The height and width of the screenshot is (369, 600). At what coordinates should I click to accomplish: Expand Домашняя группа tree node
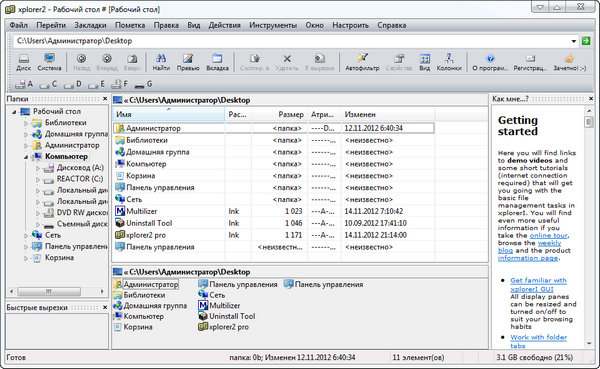pyautogui.click(x=26, y=134)
